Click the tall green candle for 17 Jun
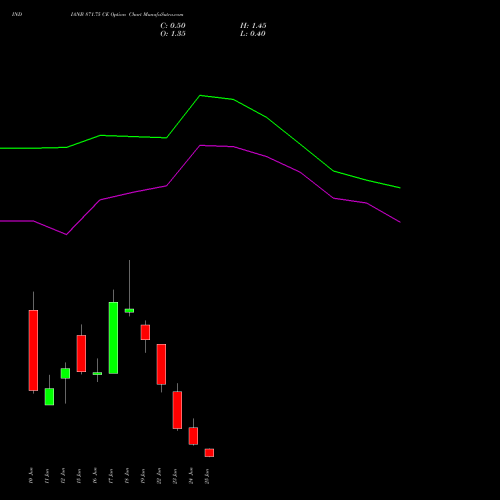 click(113, 338)
